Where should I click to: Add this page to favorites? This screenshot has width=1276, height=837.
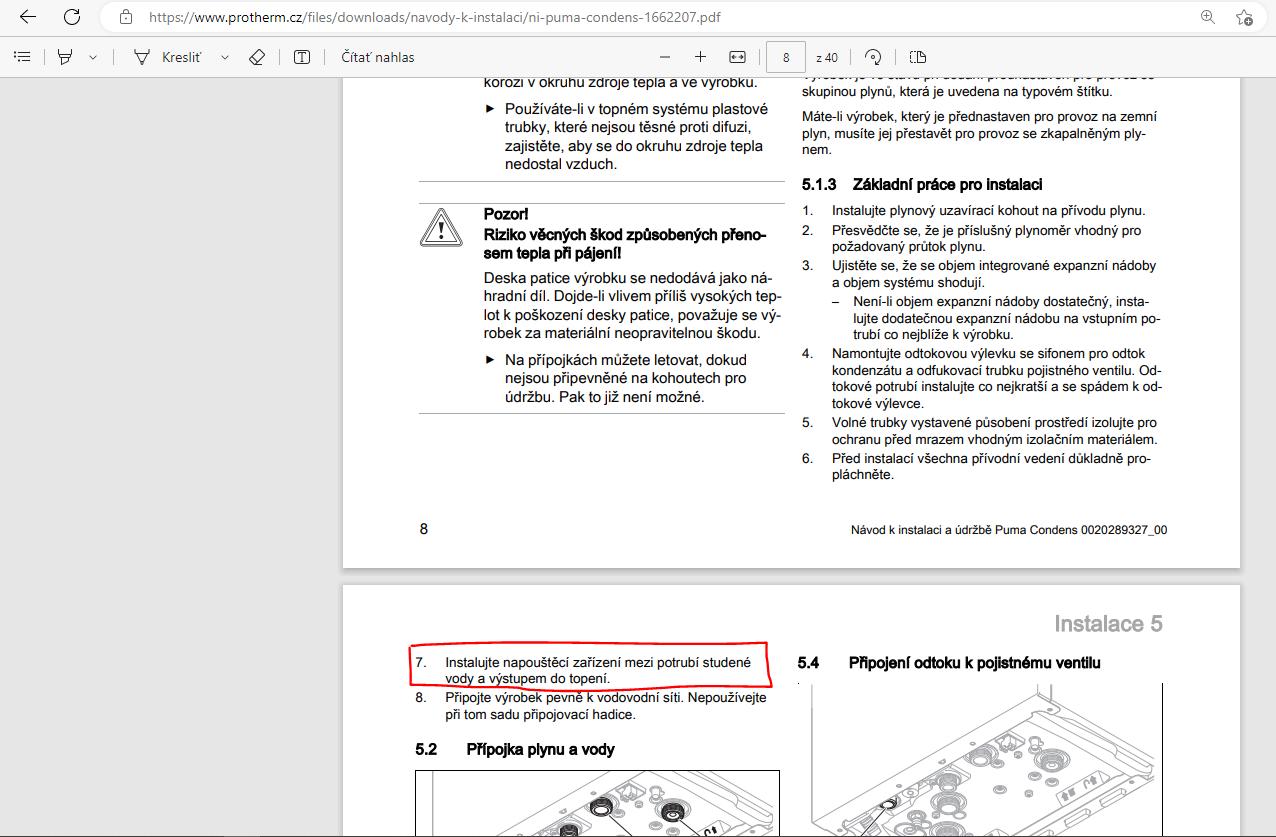[1244, 17]
